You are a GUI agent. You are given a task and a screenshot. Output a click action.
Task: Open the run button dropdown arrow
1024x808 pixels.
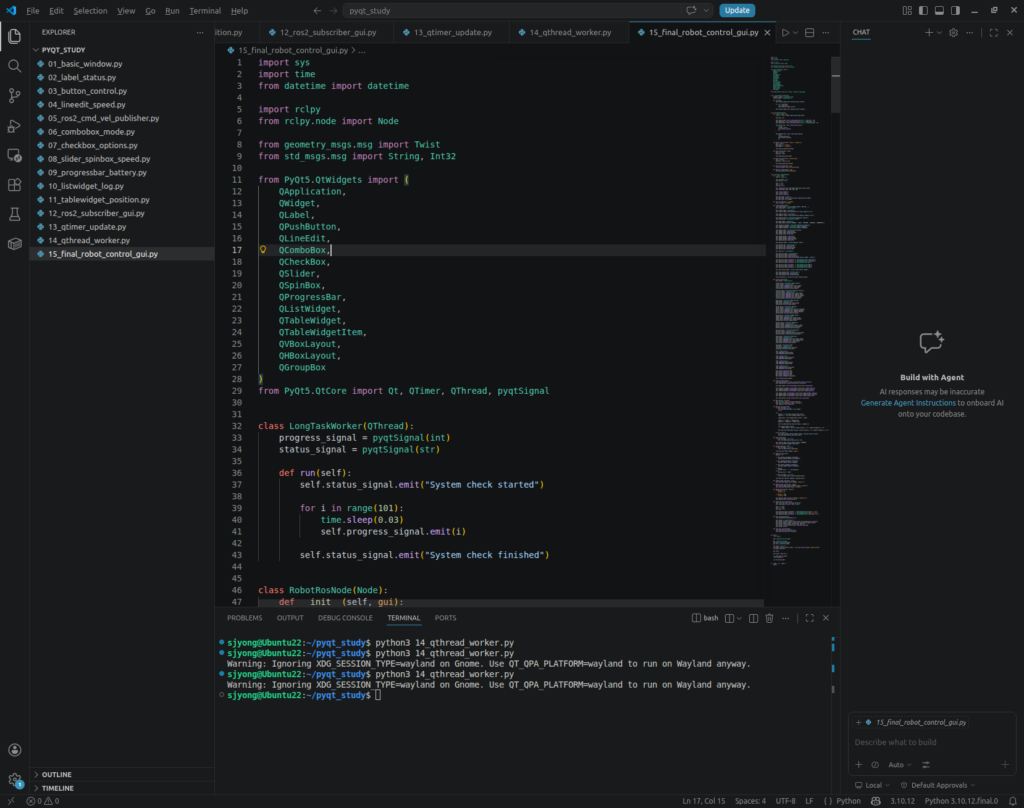[795, 32]
